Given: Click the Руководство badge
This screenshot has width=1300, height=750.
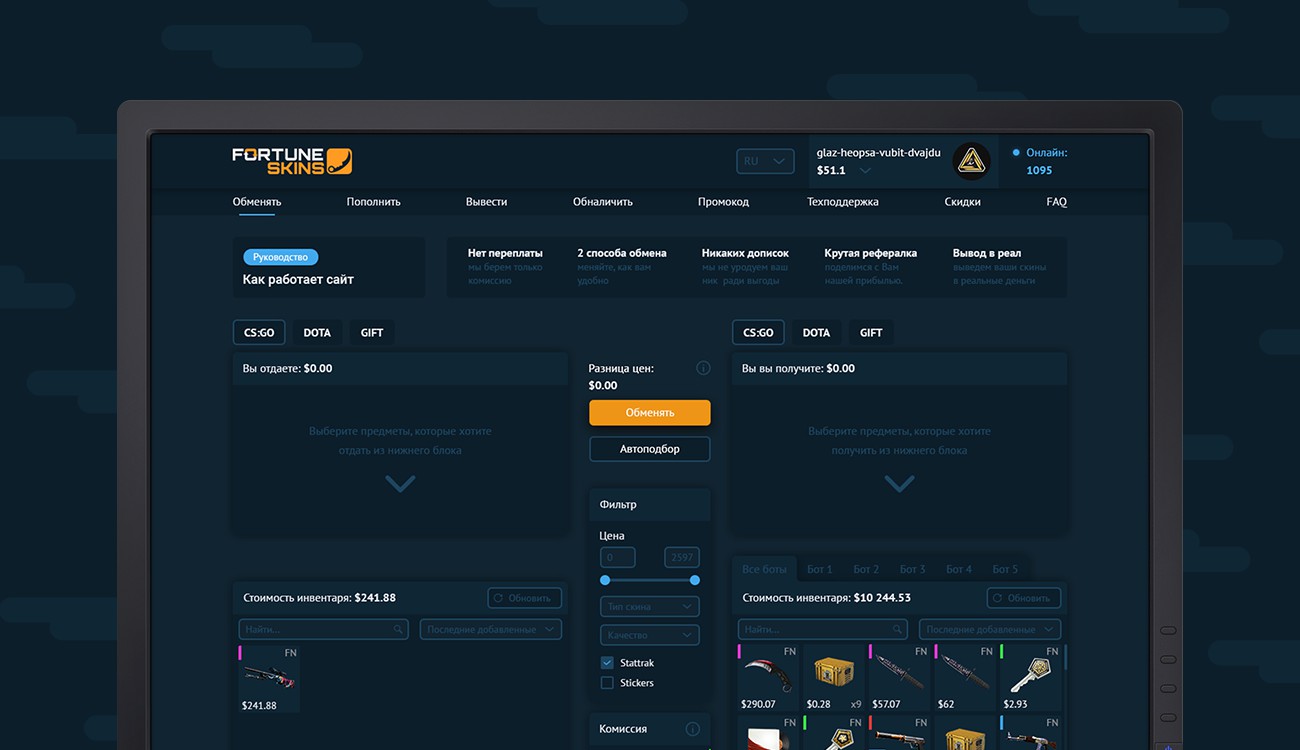Looking at the screenshot, I should click(281, 257).
